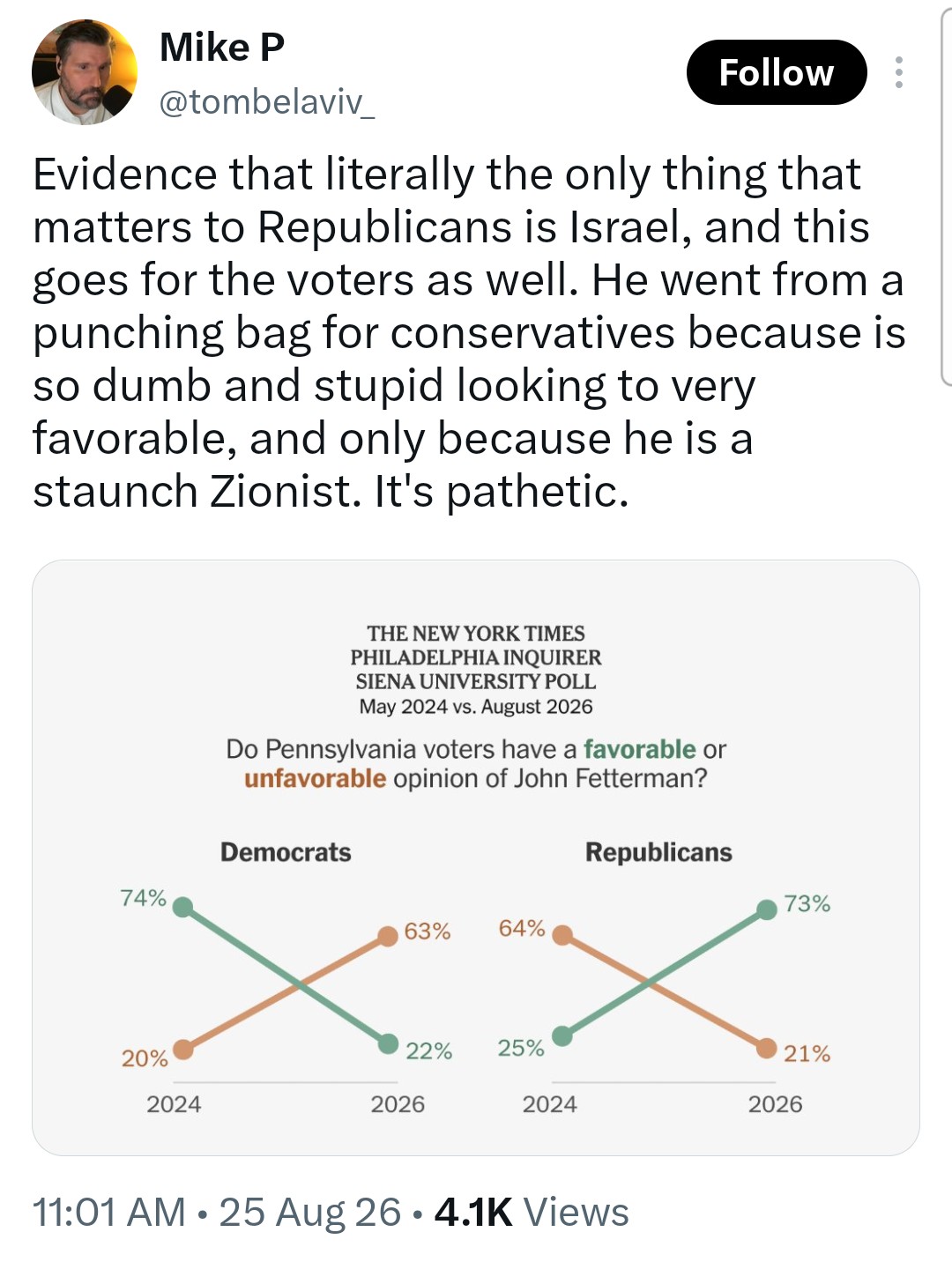This screenshot has width=952, height=1284.
Task: Click the Follow button
Action: pos(777,72)
